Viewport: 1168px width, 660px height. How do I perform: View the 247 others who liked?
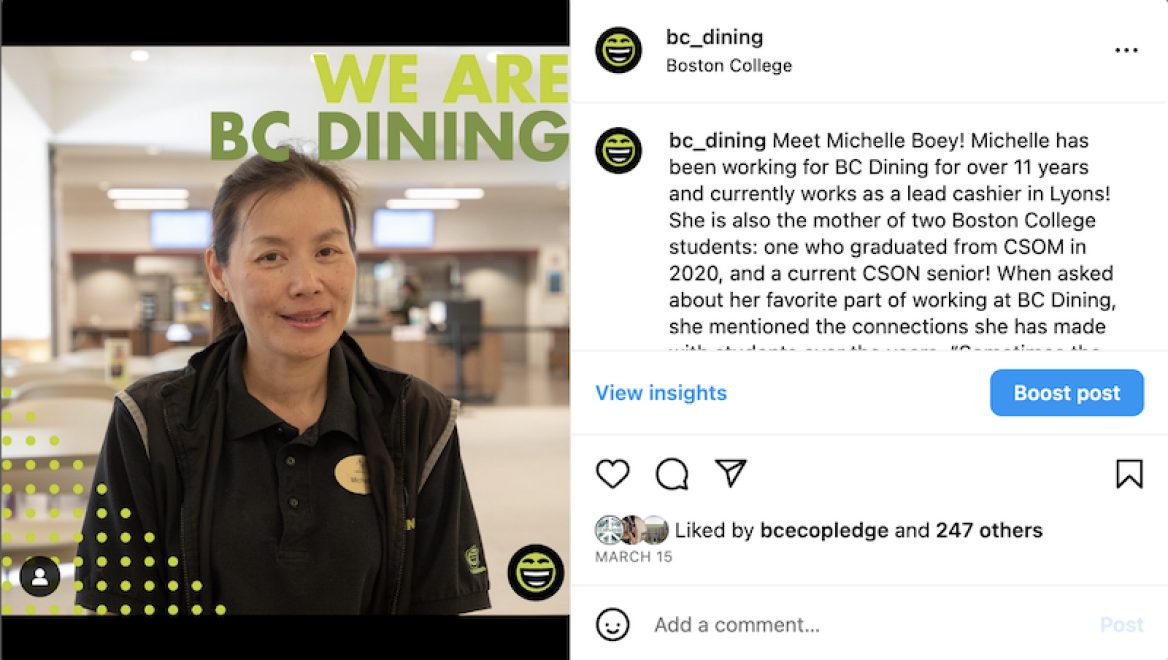pos(989,530)
